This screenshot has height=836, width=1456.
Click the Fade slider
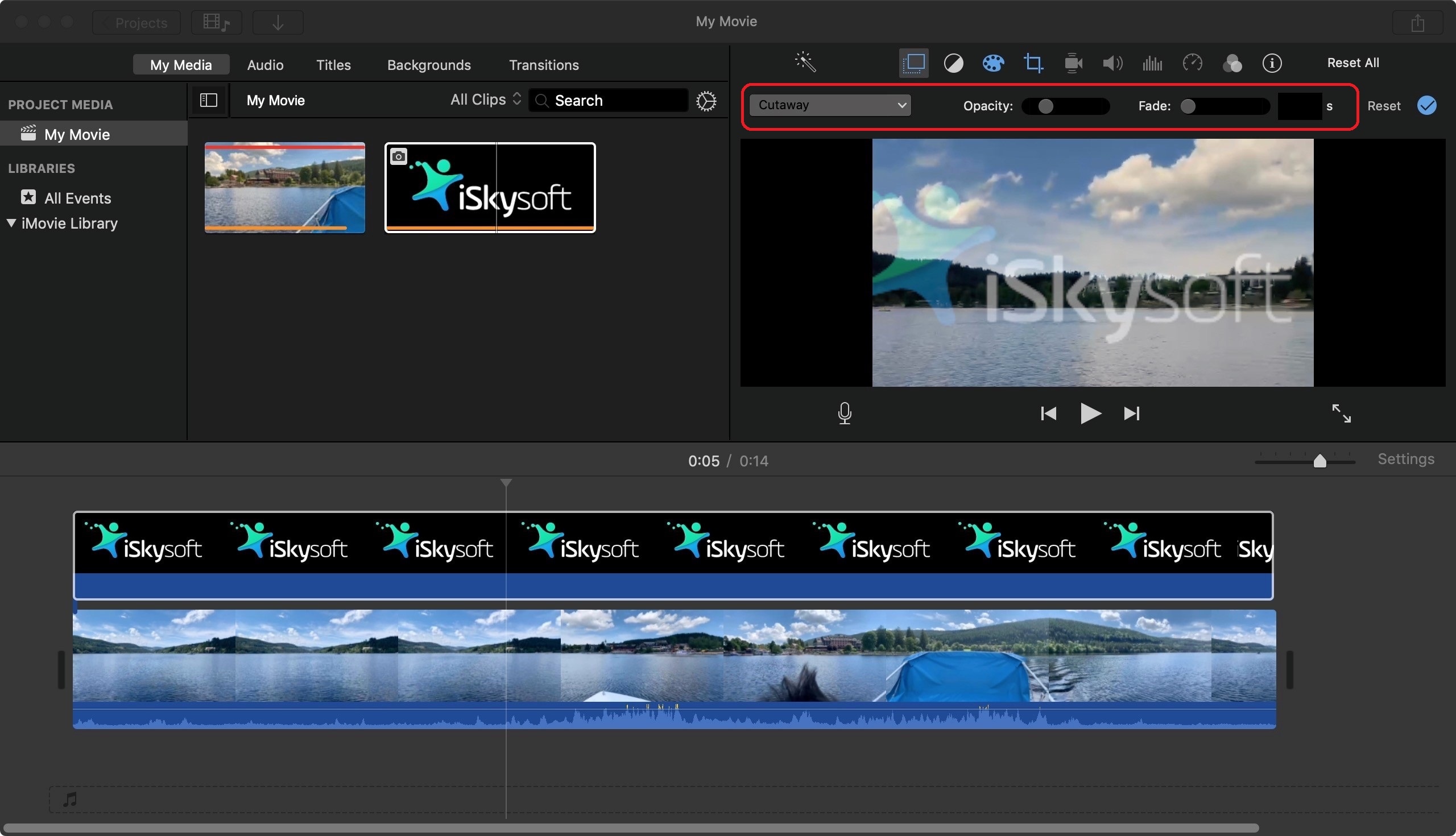click(1225, 106)
